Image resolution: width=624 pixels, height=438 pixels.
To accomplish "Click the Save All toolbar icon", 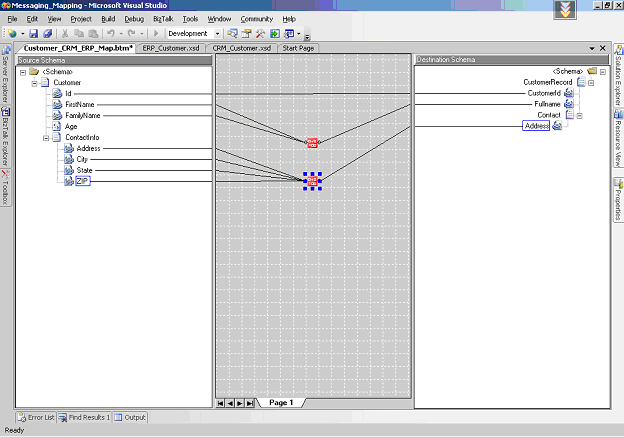I will click(47, 34).
